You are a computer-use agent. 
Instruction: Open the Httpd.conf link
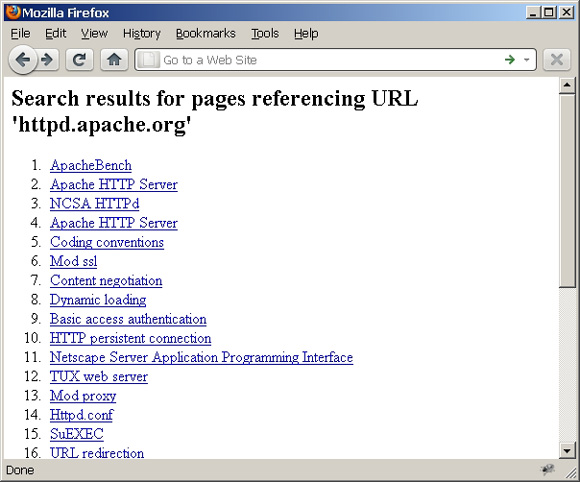82,415
